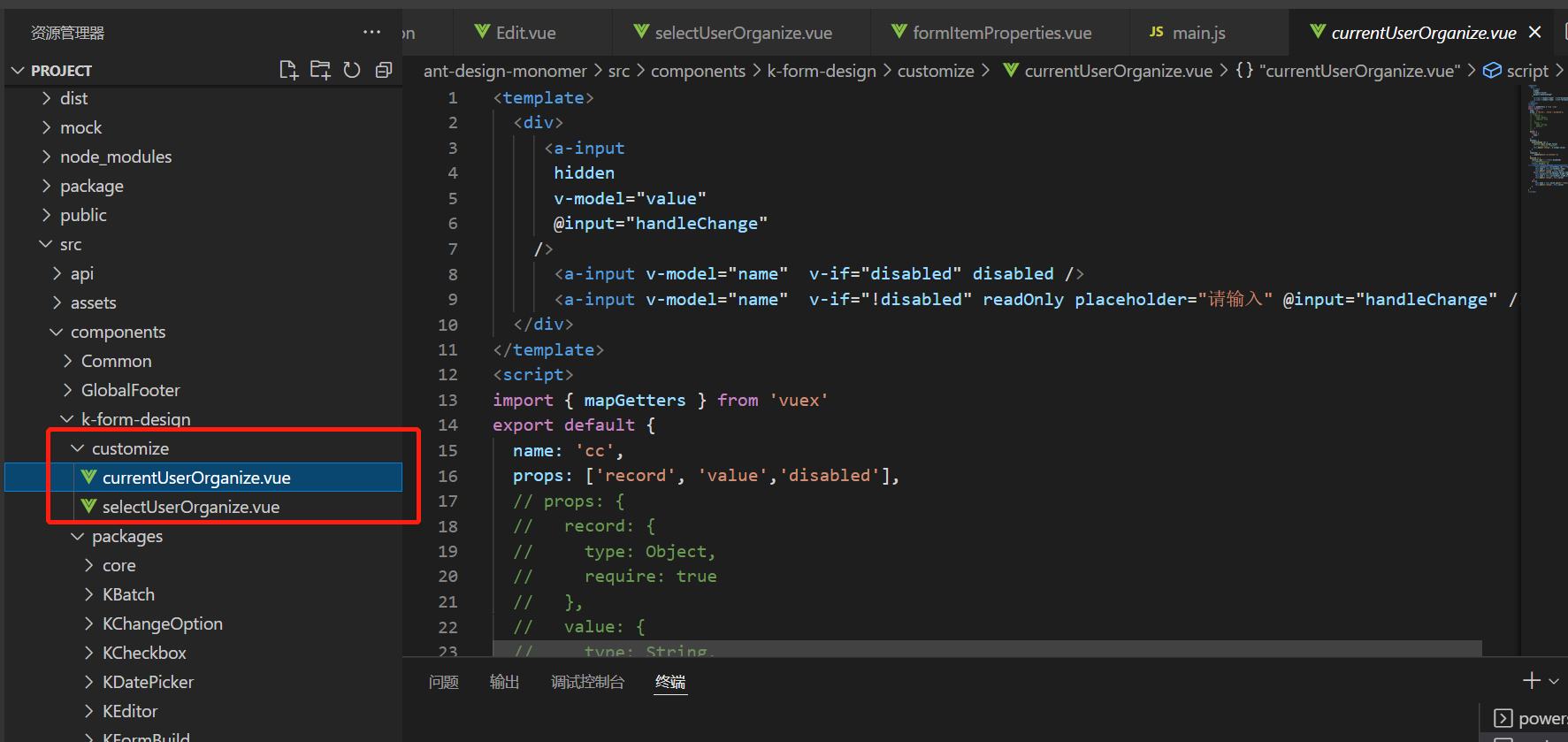Click the 'export default' line 14
Viewport: 1568px width, 742px height.
click(x=574, y=425)
